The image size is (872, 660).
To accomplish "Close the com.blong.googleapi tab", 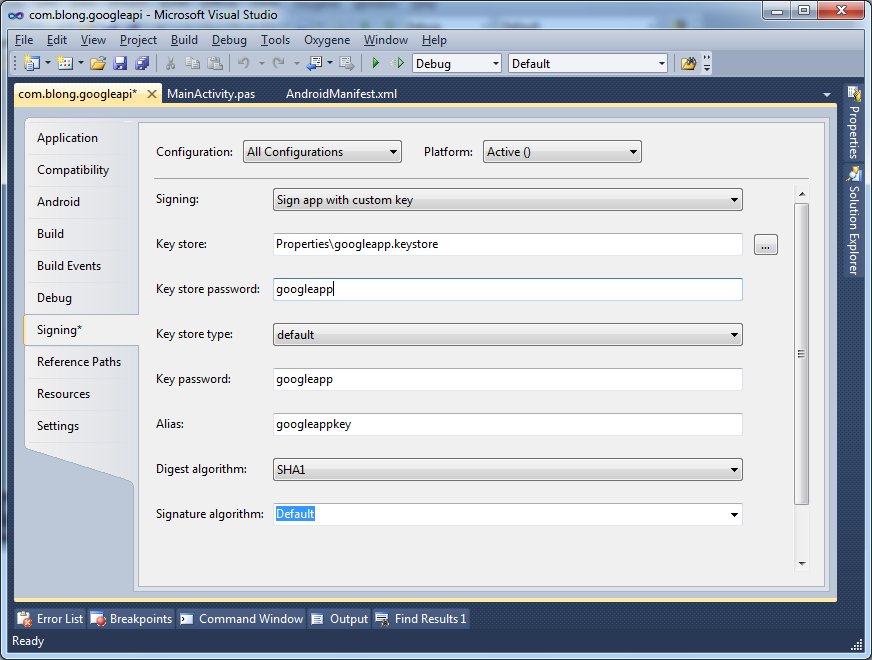I will (x=152, y=94).
